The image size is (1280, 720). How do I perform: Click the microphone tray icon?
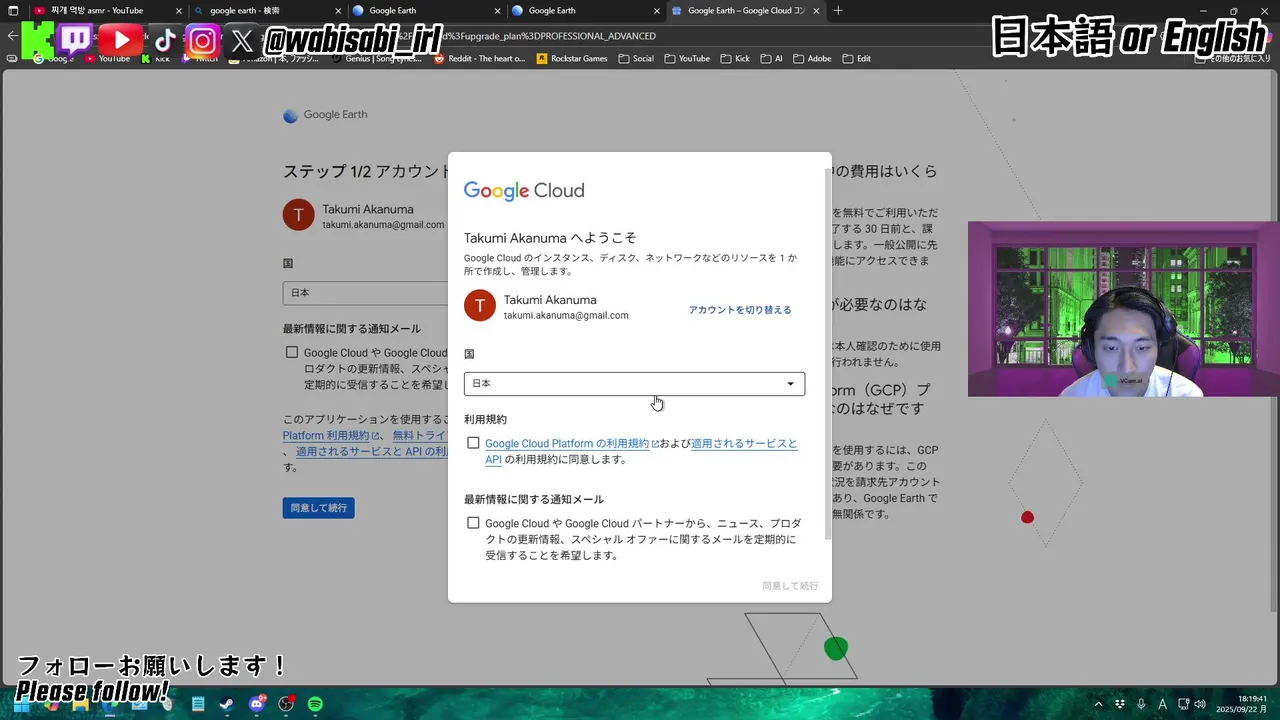pos(1141,704)
